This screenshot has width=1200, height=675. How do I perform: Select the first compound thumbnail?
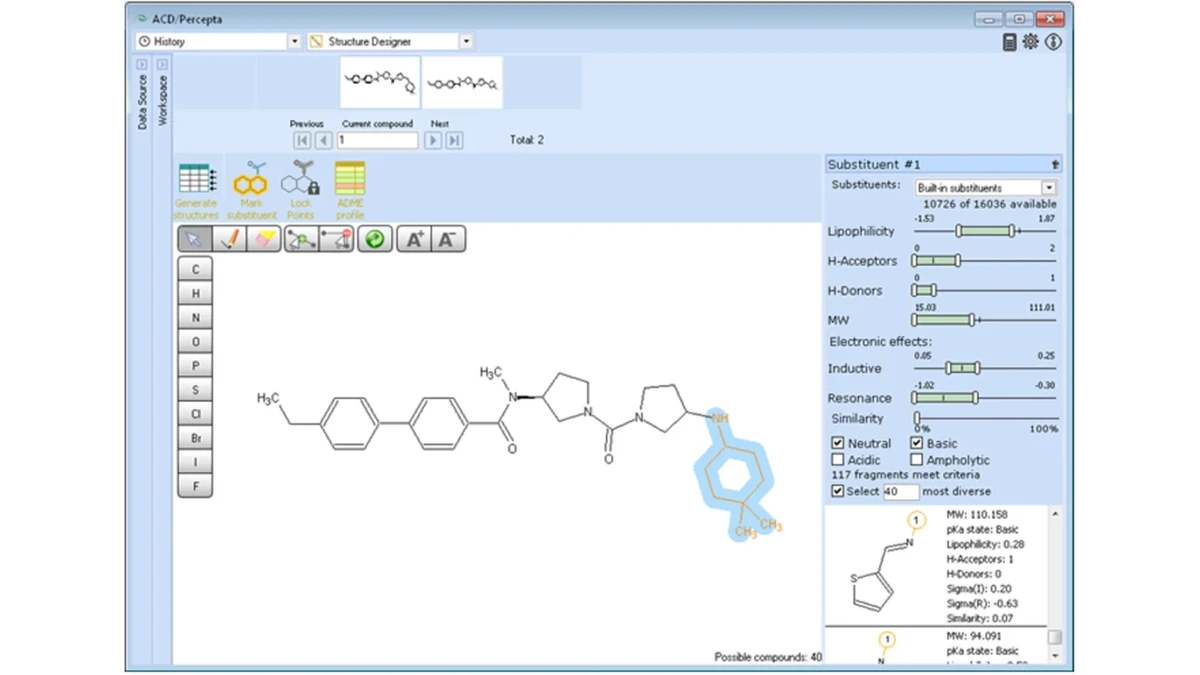[x=380, y=83]
